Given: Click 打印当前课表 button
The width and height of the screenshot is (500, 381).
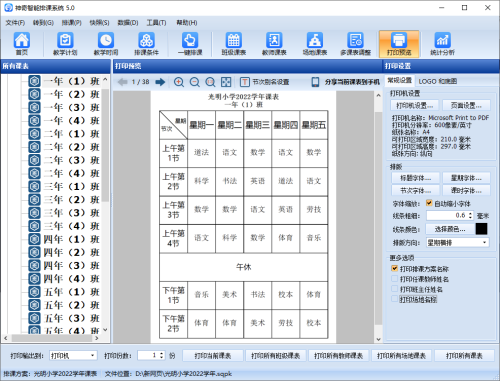Looking at the screenshot, I should pyautogui.click(x=213, y=356).
